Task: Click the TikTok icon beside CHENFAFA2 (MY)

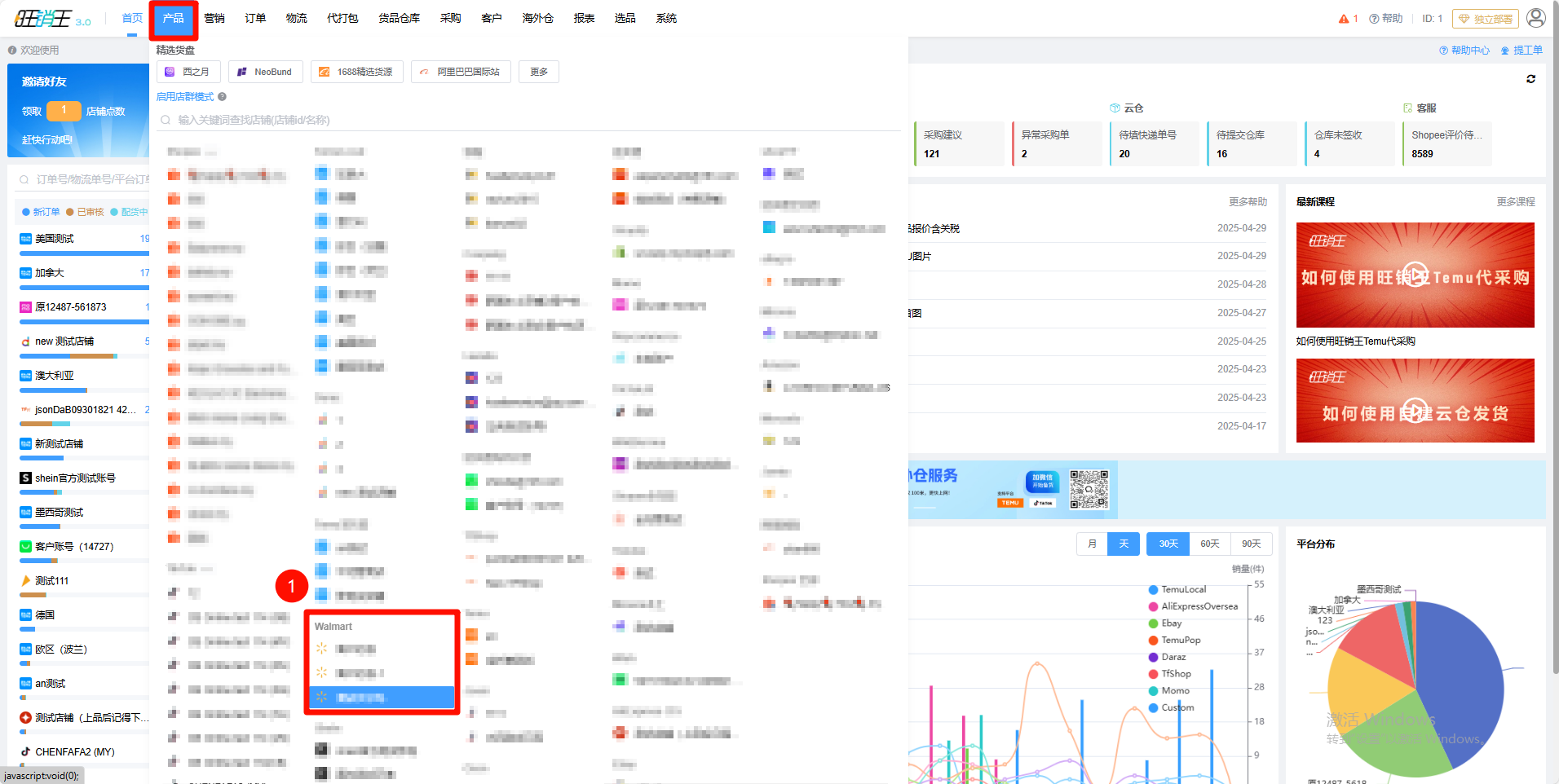Action: click(25, 752)
